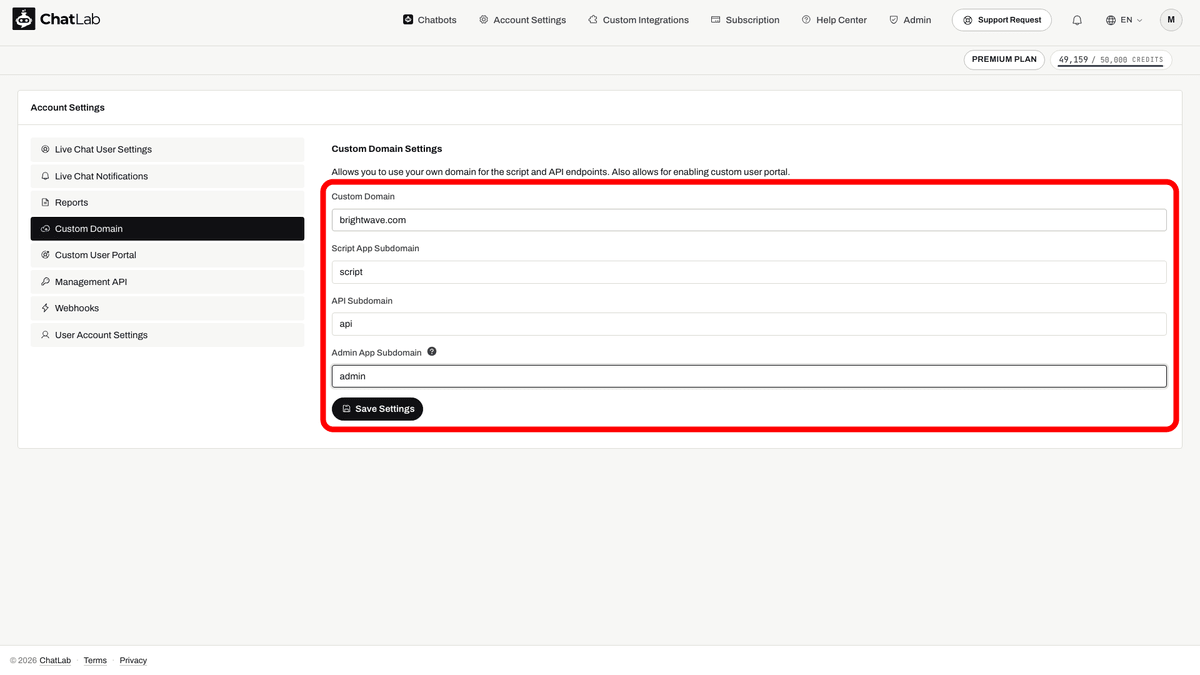Click the API Subdomain input field
The height and width of the screenshot is (675, 1200).
pyautogui.click(x=749, y=324)
